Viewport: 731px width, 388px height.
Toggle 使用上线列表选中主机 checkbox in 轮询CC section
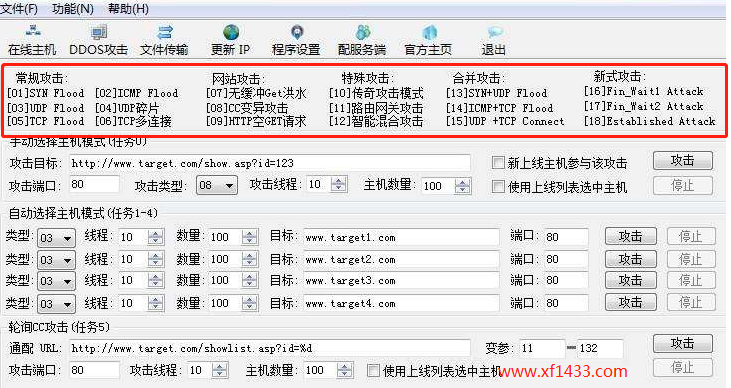373,371
